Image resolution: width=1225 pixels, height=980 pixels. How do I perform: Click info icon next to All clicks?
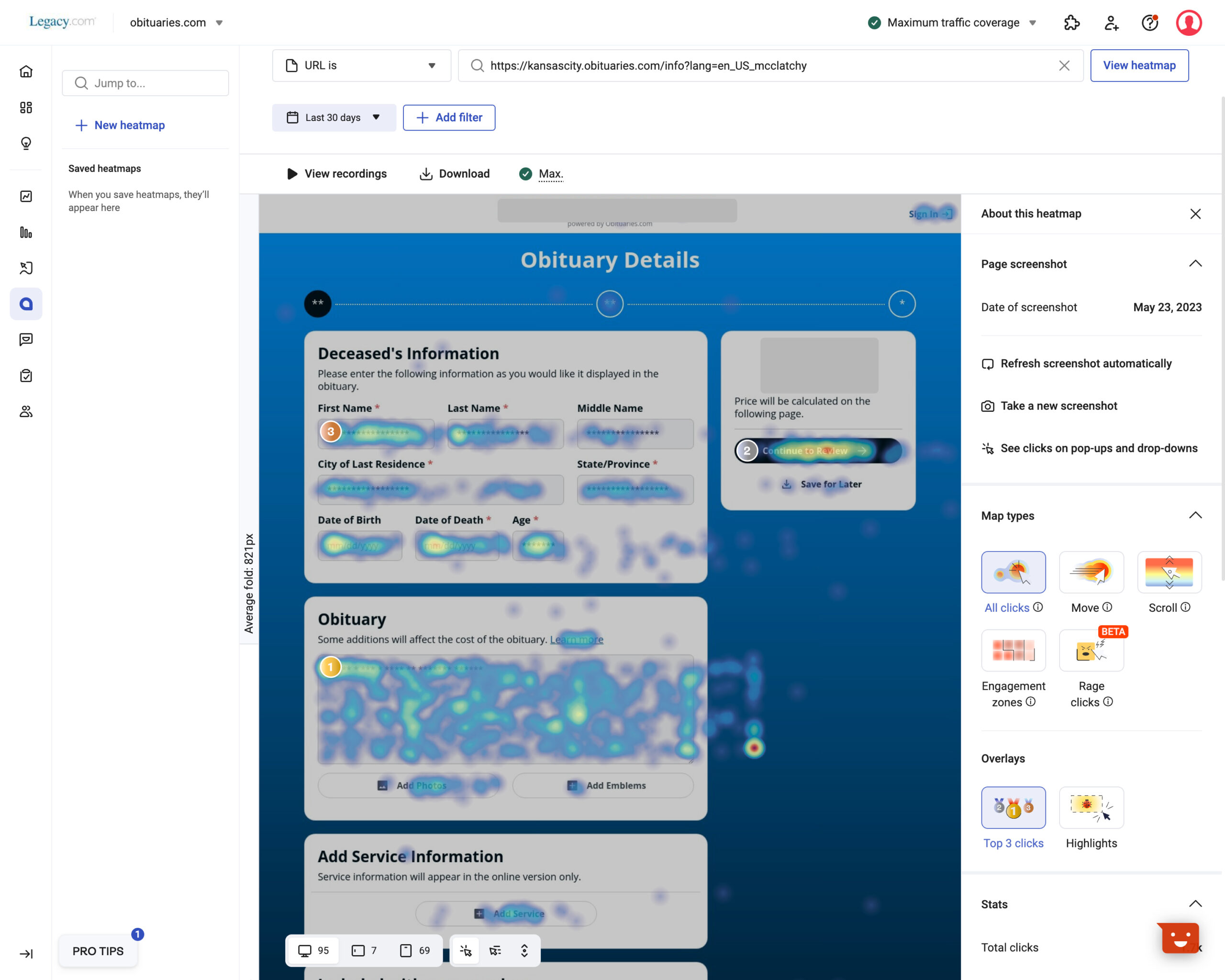[x=1037, y=607]
